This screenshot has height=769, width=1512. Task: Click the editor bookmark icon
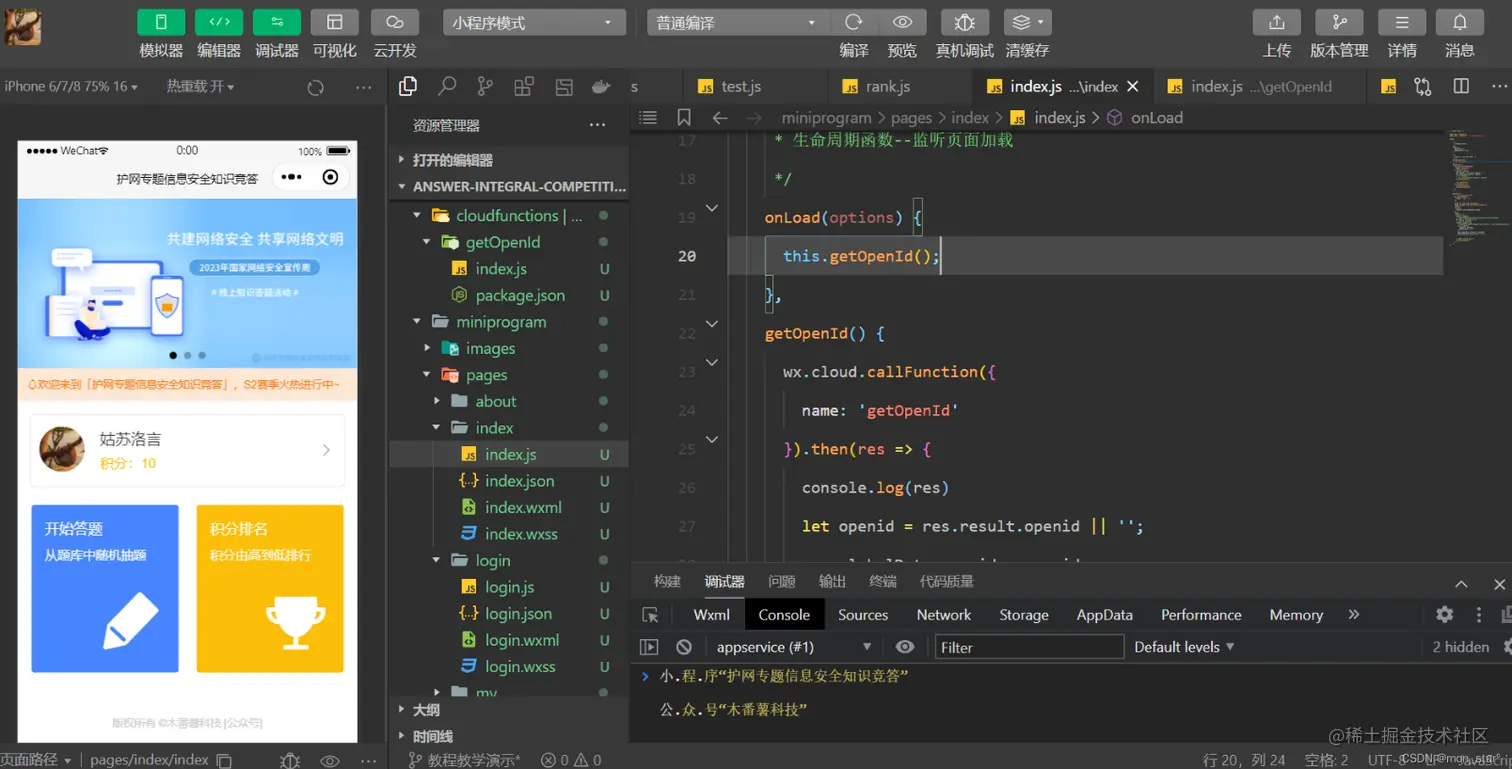(x=684, y=117)
